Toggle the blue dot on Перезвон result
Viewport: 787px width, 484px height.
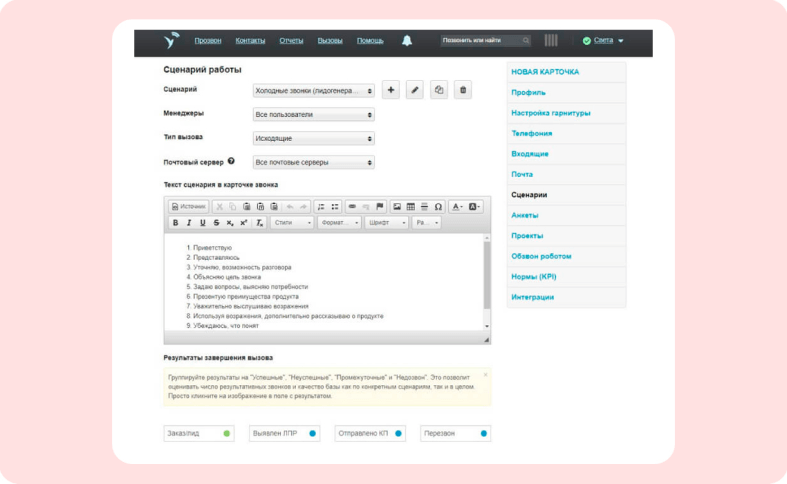click(483, 433)
